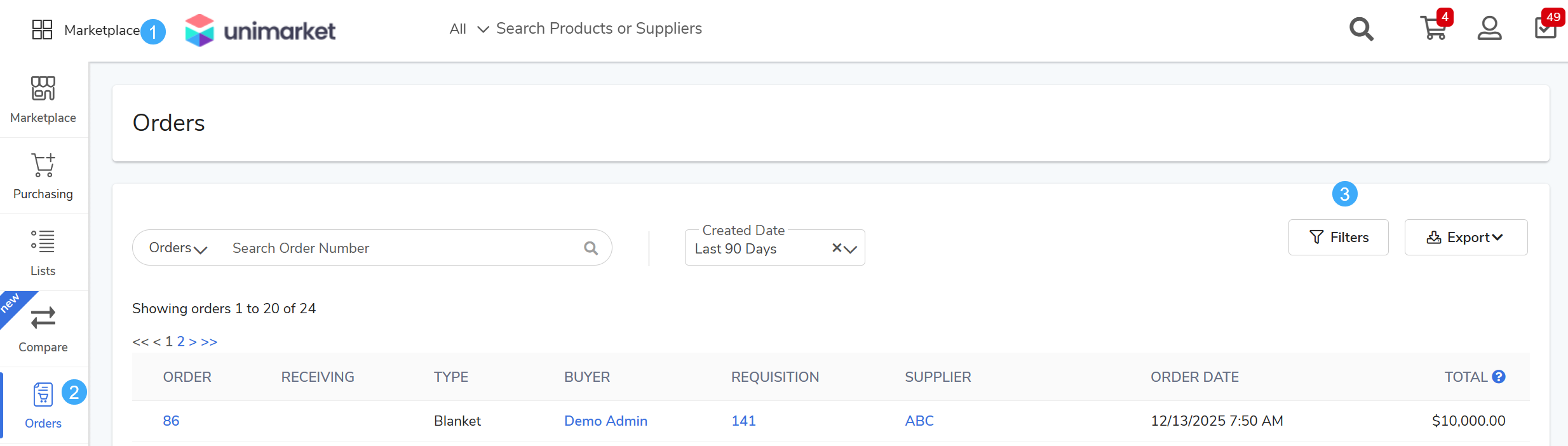This screenshot has width=1568, height=446.
Task: Click the help icon beside TOTAL
Action: [x=1499, y=377]
